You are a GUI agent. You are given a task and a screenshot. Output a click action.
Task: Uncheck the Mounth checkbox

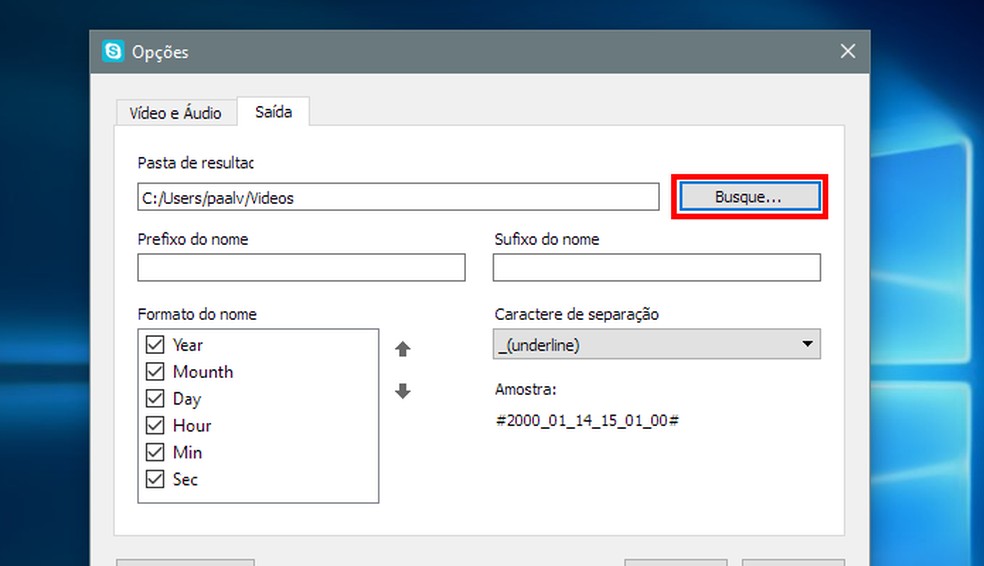155,371
